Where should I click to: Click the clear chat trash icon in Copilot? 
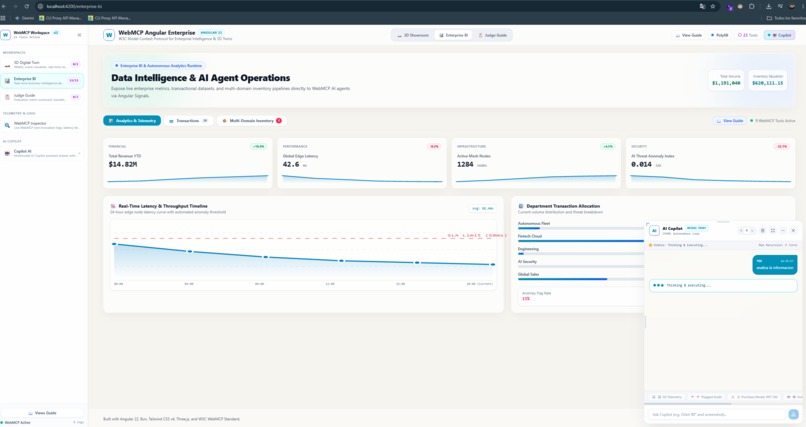[x=762, y=231]
